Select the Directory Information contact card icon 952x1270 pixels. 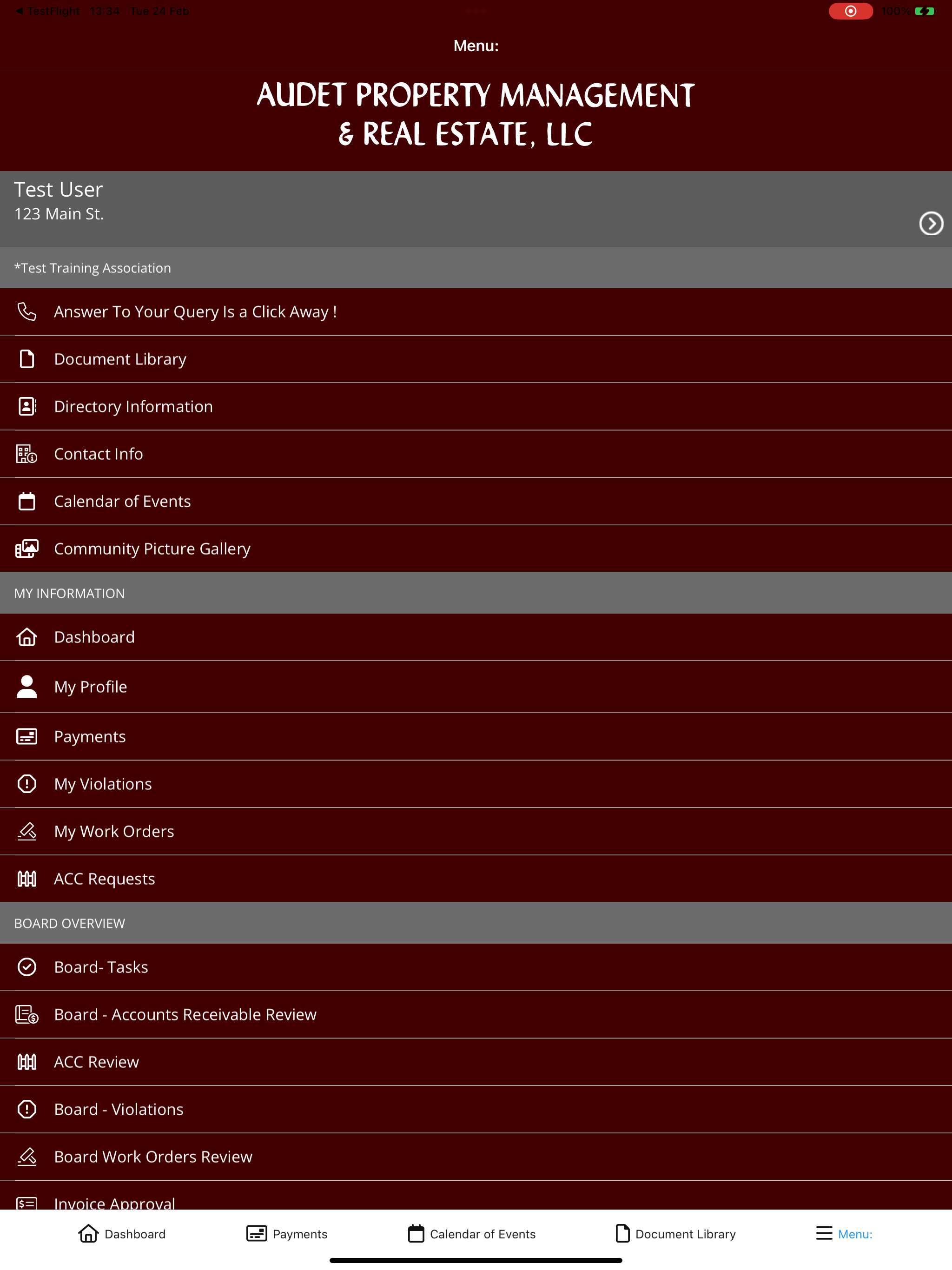27,406
